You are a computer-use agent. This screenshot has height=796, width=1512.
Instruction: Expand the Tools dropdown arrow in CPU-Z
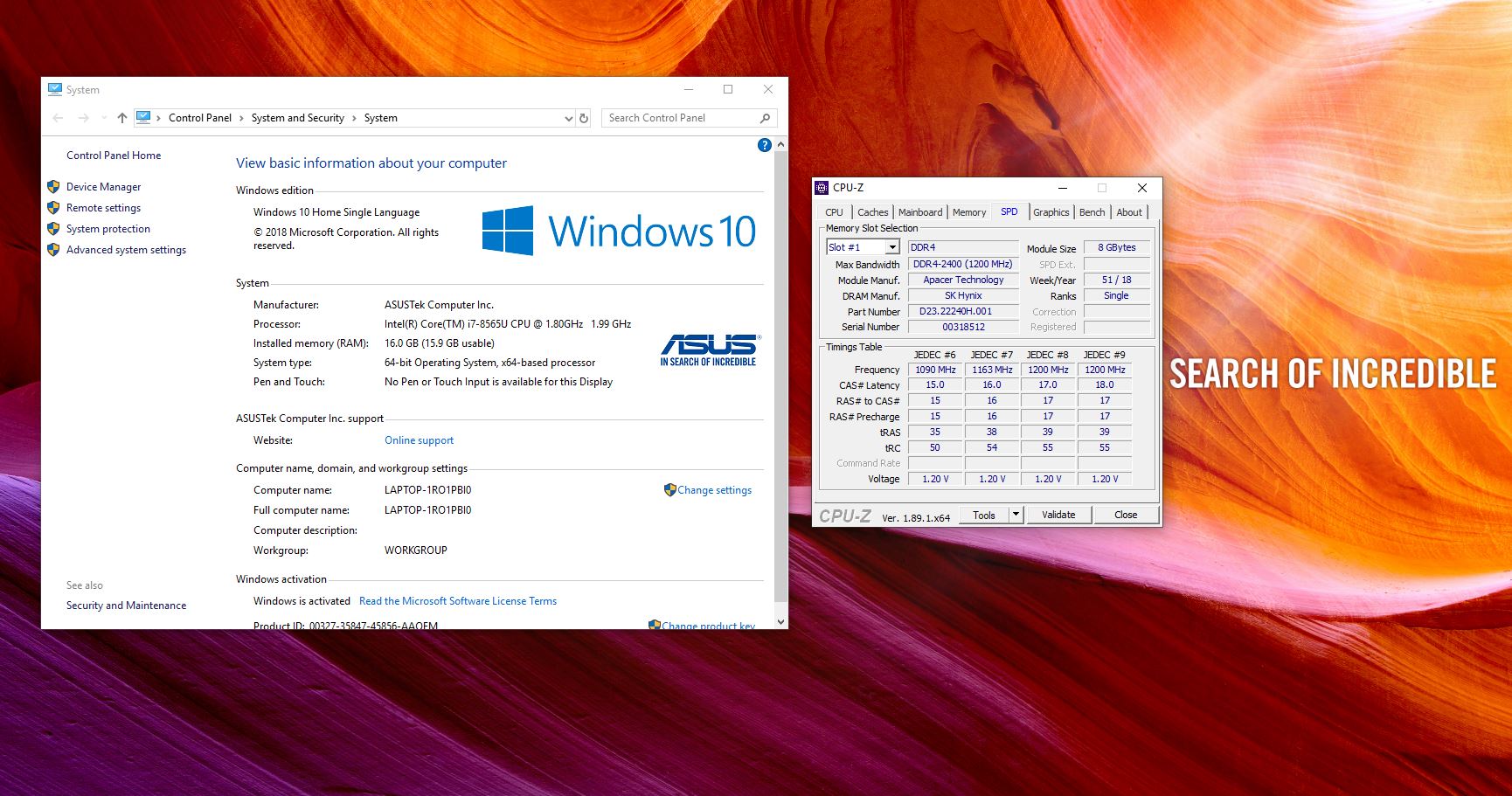[x=1016, y=515]
